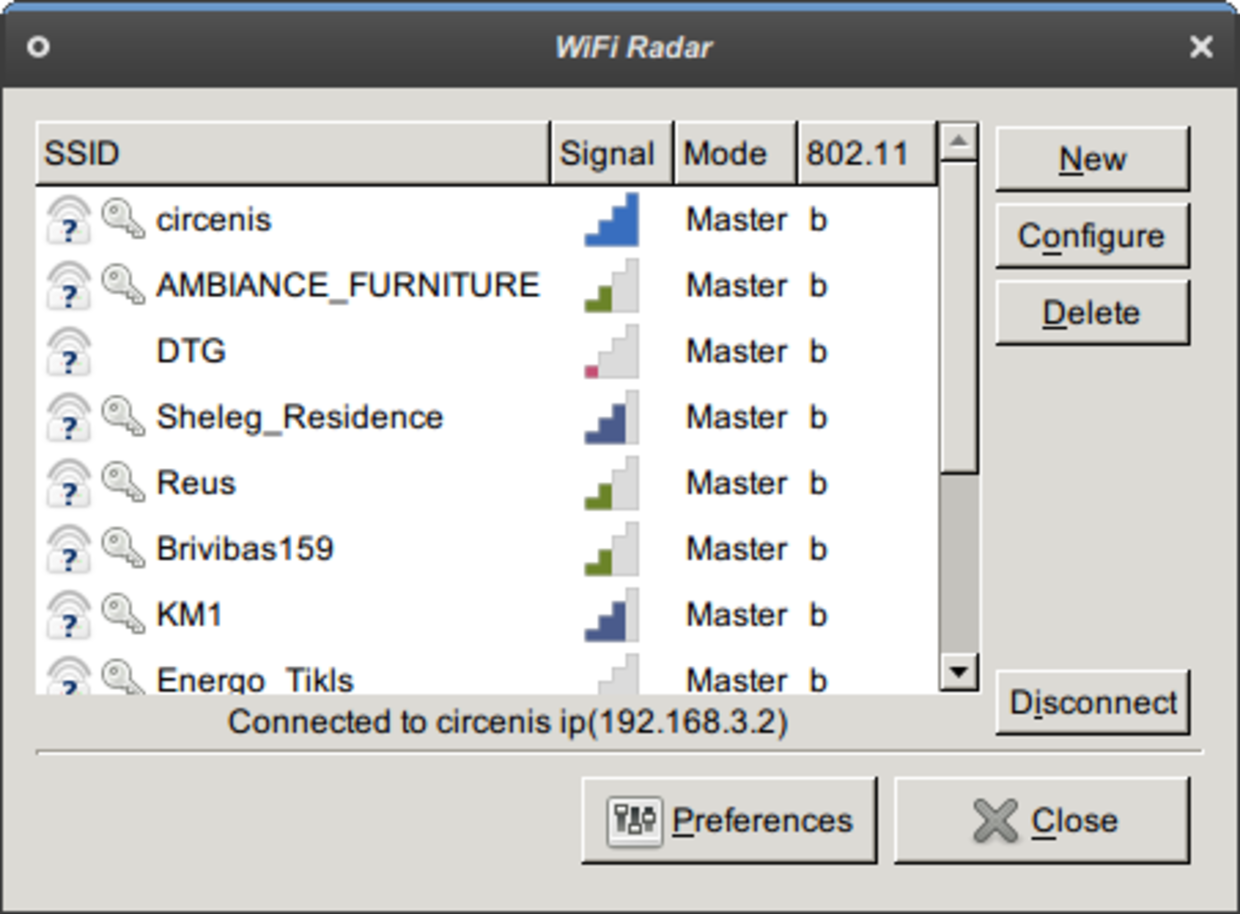
Task: Sort the list by Signal column
Action: [611, 154]
